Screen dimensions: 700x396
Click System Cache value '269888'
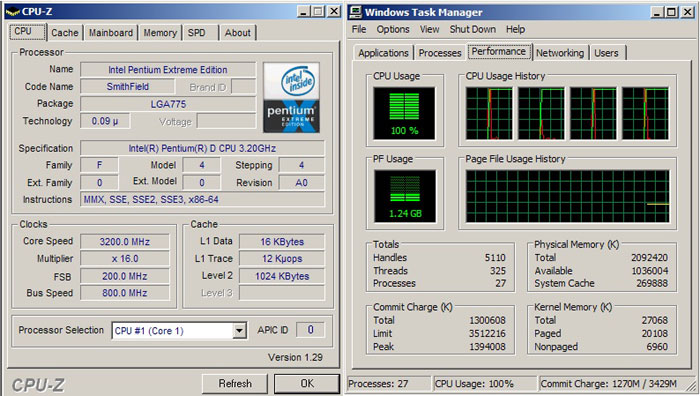pos(652,283)
